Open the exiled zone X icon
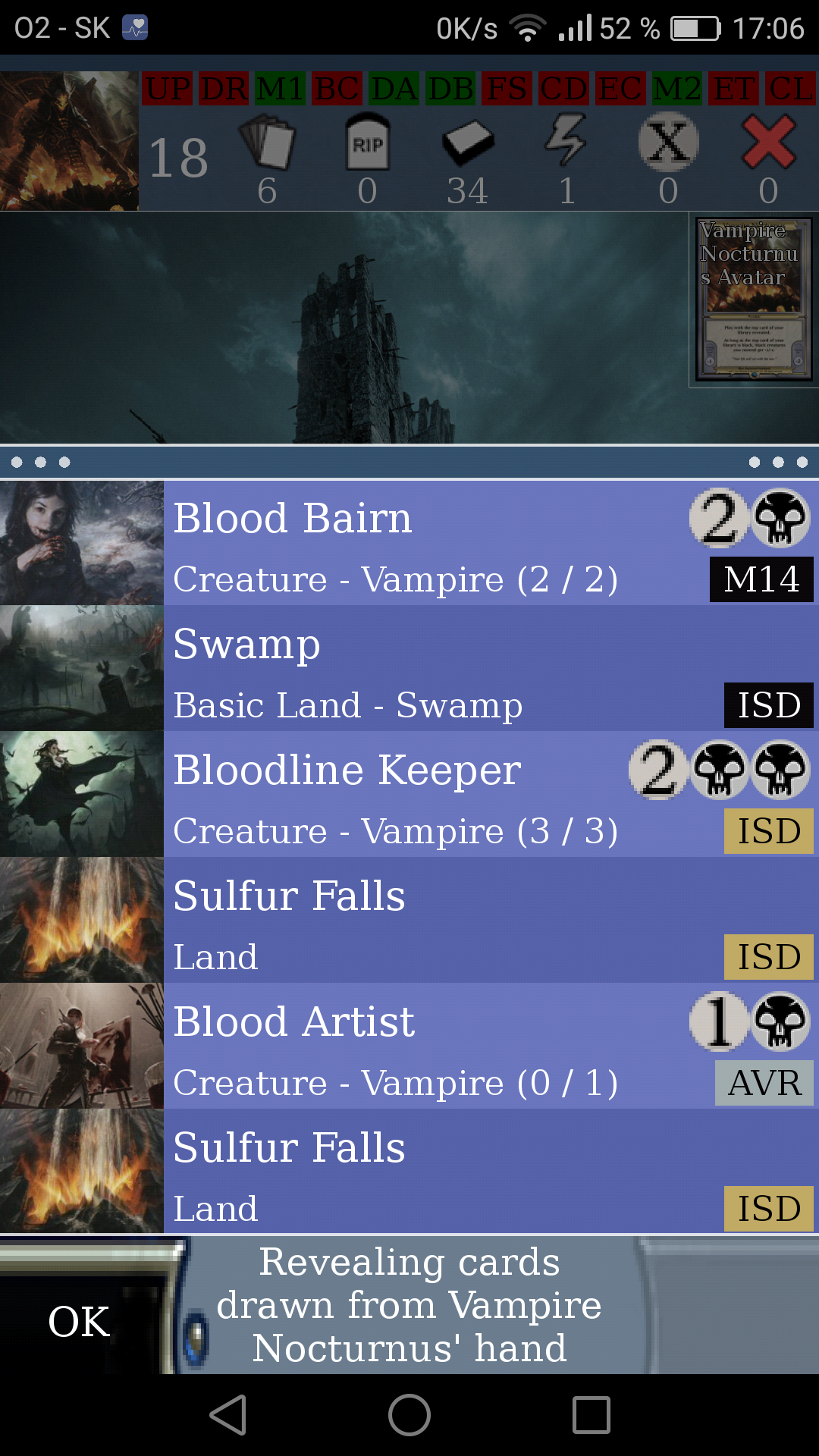Screen dimensions: 819x1456 (668, 143)
